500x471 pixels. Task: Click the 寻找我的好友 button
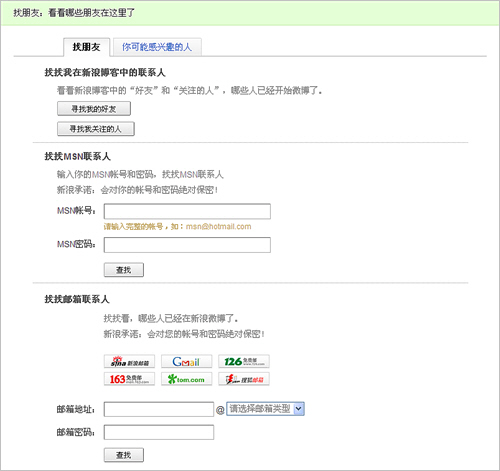coord(94,109)
